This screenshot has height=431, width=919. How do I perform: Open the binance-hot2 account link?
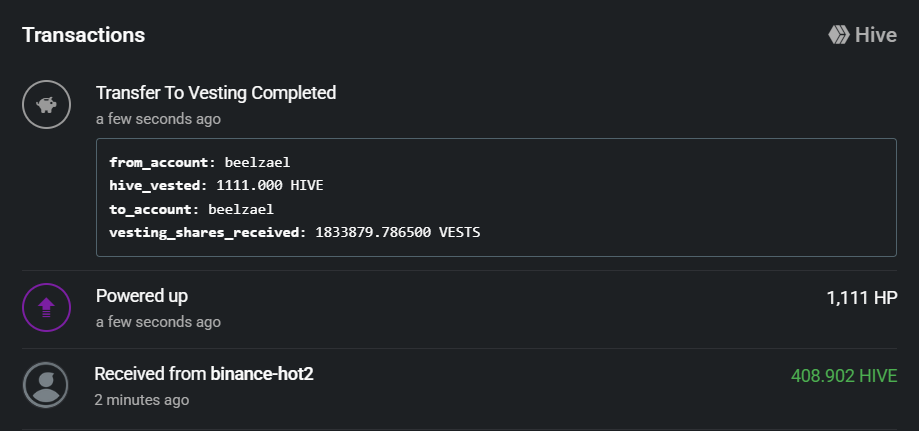262,374
